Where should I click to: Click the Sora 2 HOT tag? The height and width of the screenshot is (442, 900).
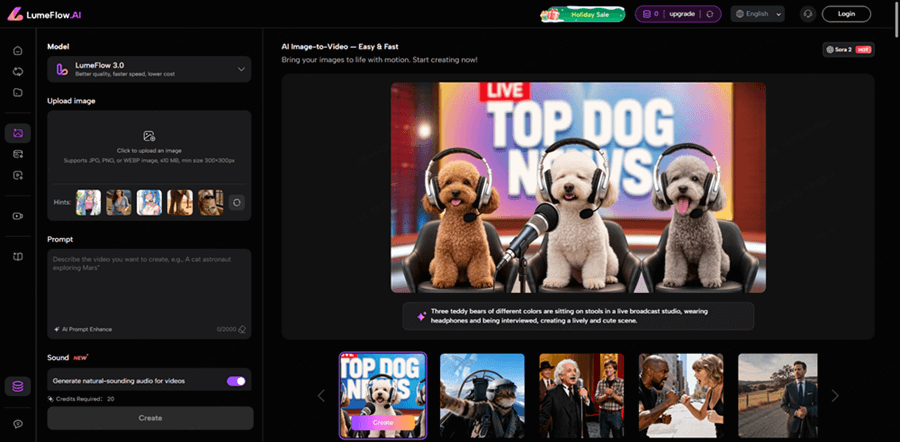(x=847, y=49)
